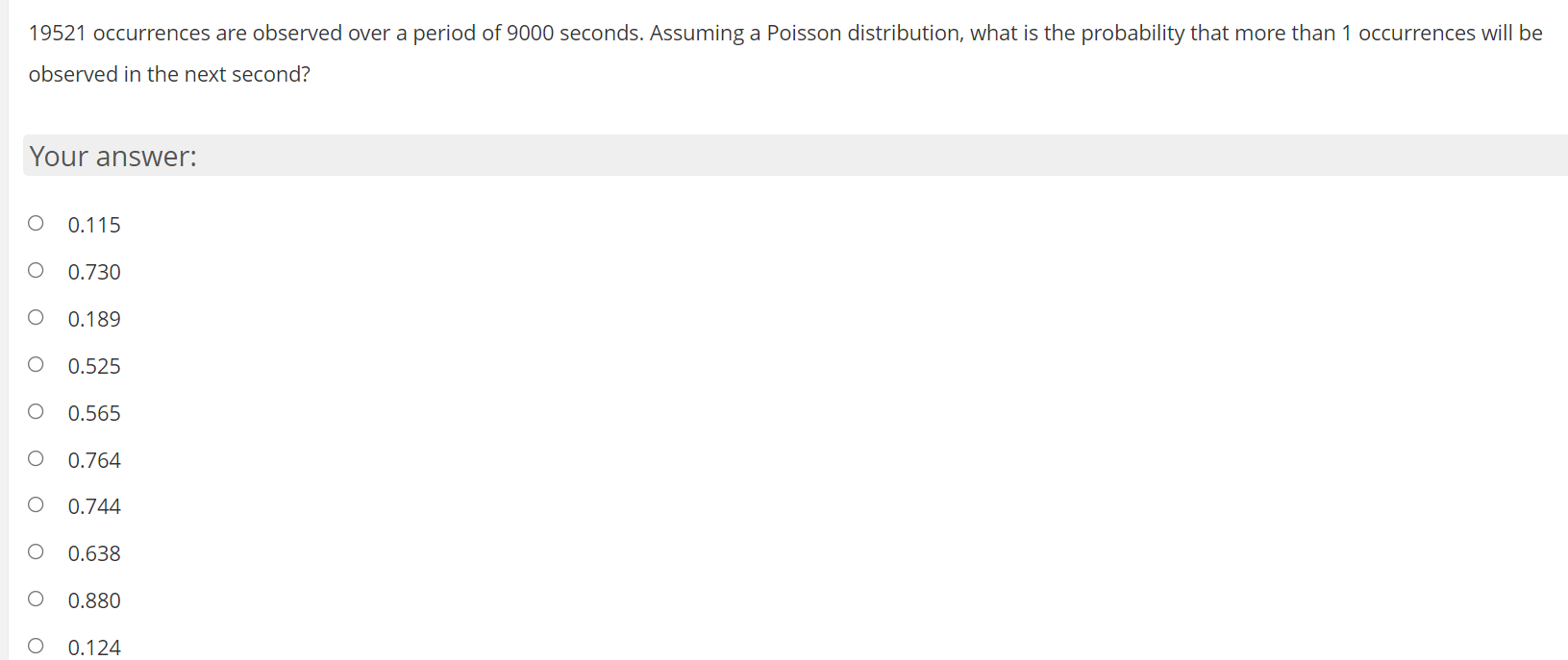Select the 0.525 answer option
This screenshot has width=1568, height=660.
pos(36,363)
